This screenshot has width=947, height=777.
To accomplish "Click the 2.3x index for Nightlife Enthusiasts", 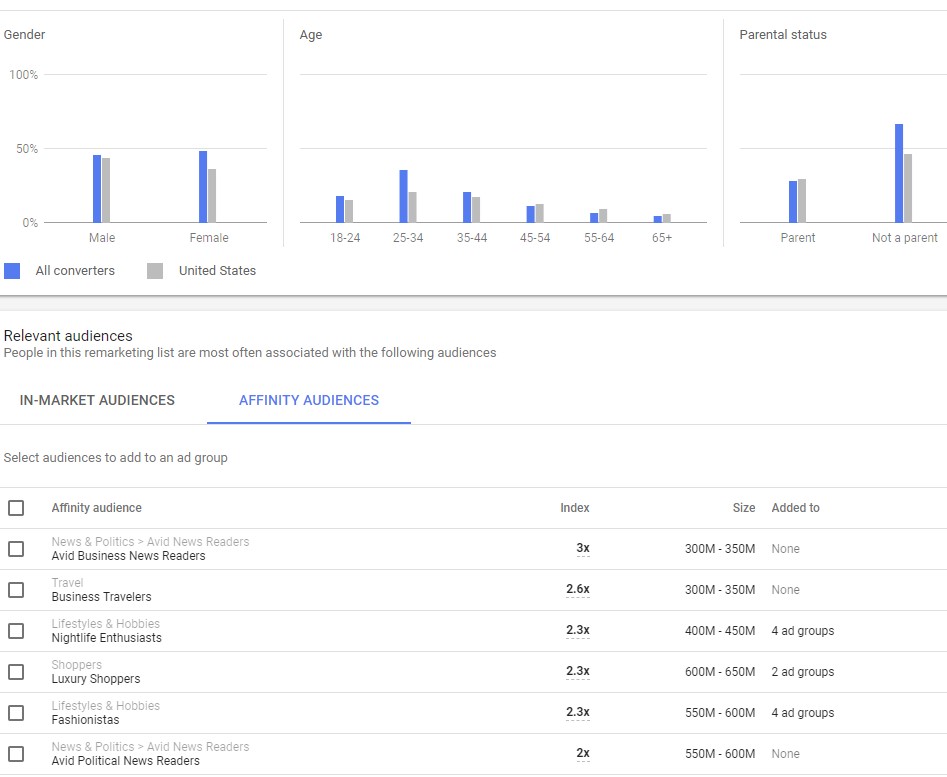I will click(x=578, y=630).
